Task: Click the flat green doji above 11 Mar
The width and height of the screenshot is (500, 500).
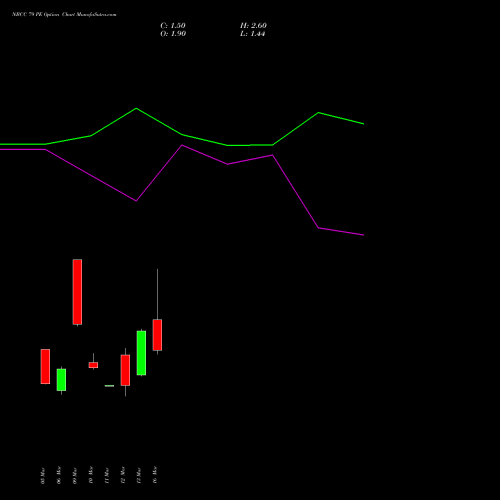Action: click(109, 386)
